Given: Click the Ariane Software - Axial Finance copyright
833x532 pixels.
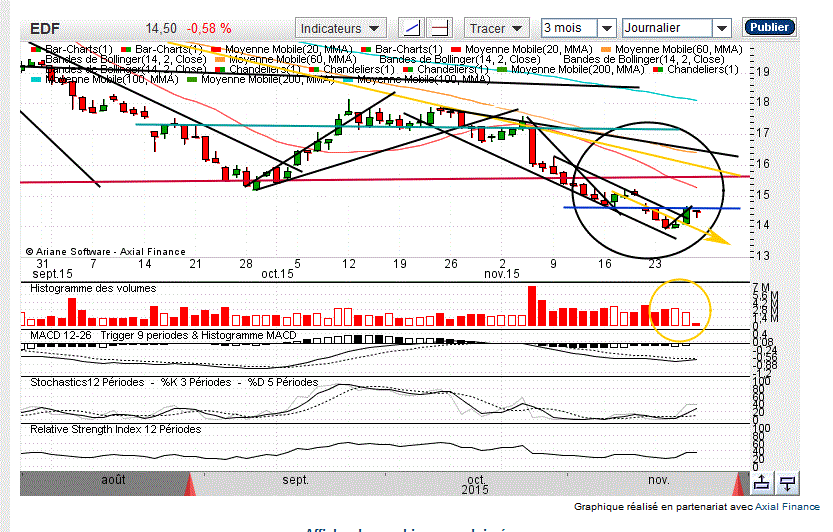Looking at the screenshot, I should 106,252.
